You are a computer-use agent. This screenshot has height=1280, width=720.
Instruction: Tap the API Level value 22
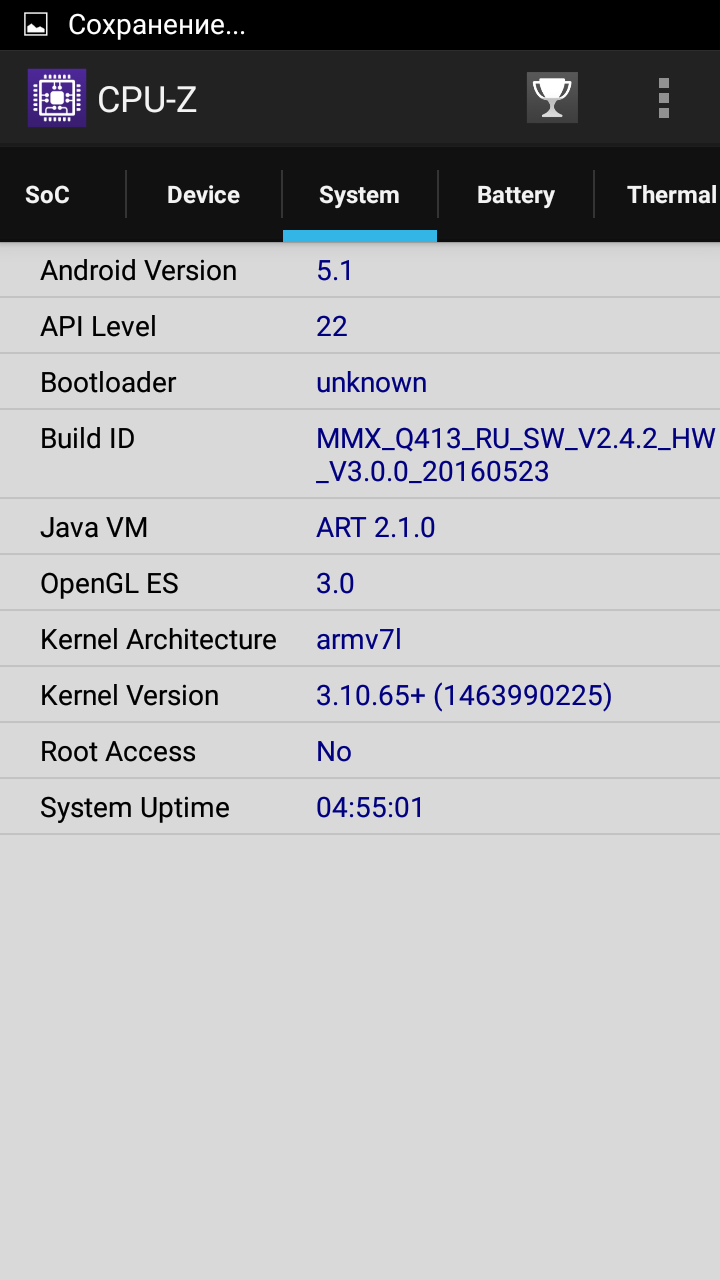click(332, 327)
